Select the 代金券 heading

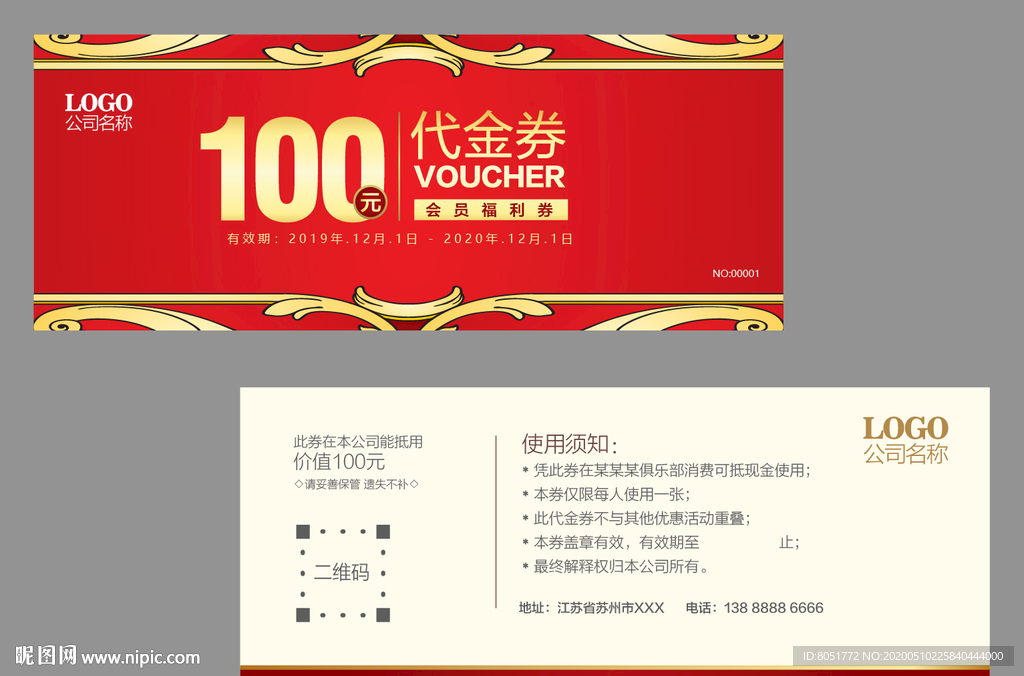click(488, 135)
